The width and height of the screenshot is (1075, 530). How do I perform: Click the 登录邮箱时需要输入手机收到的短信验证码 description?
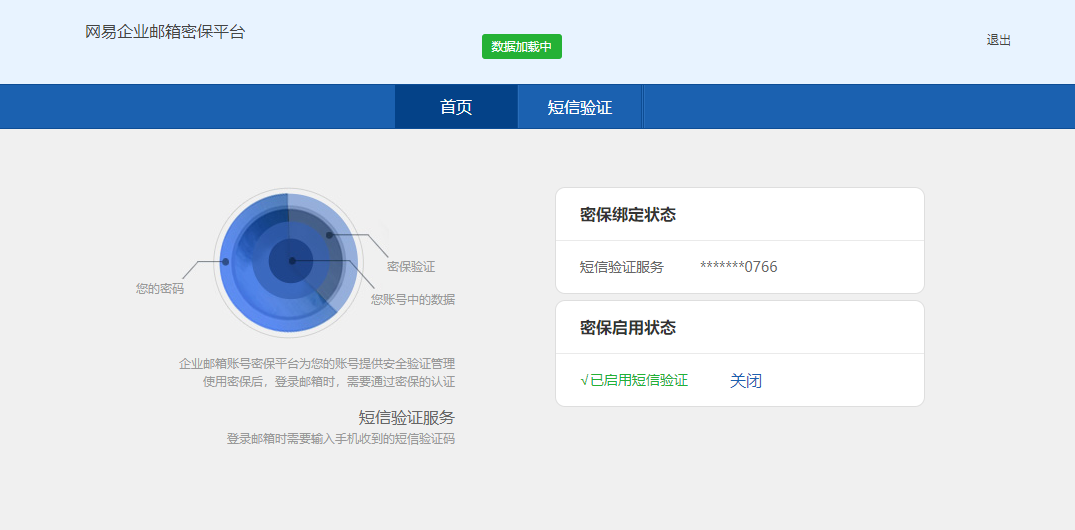click(341, 439)
